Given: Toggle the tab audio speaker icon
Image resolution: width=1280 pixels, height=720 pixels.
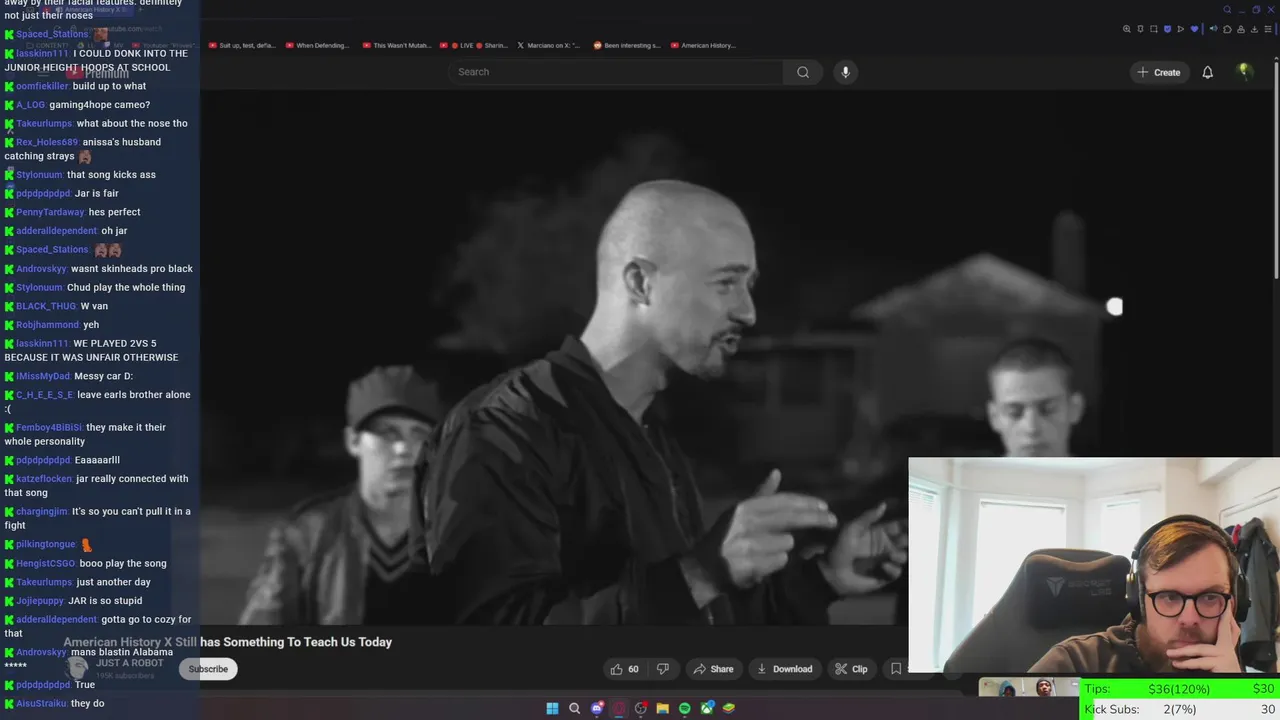Looking at the screenshot, I should tap(1213, 29).
